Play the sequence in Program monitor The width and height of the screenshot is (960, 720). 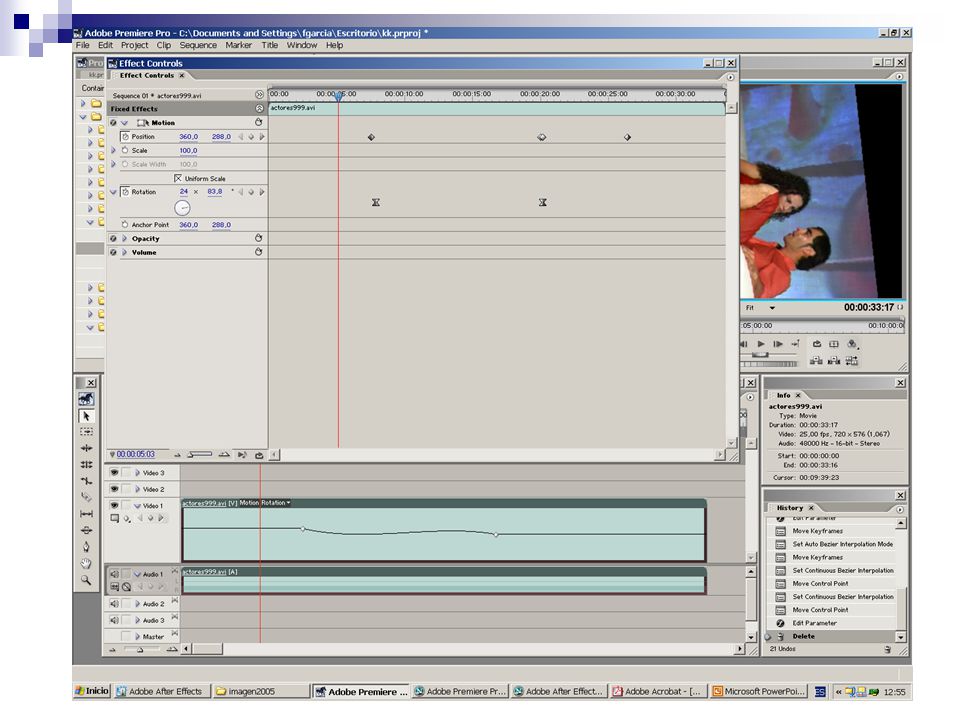[x=761, y=344]
